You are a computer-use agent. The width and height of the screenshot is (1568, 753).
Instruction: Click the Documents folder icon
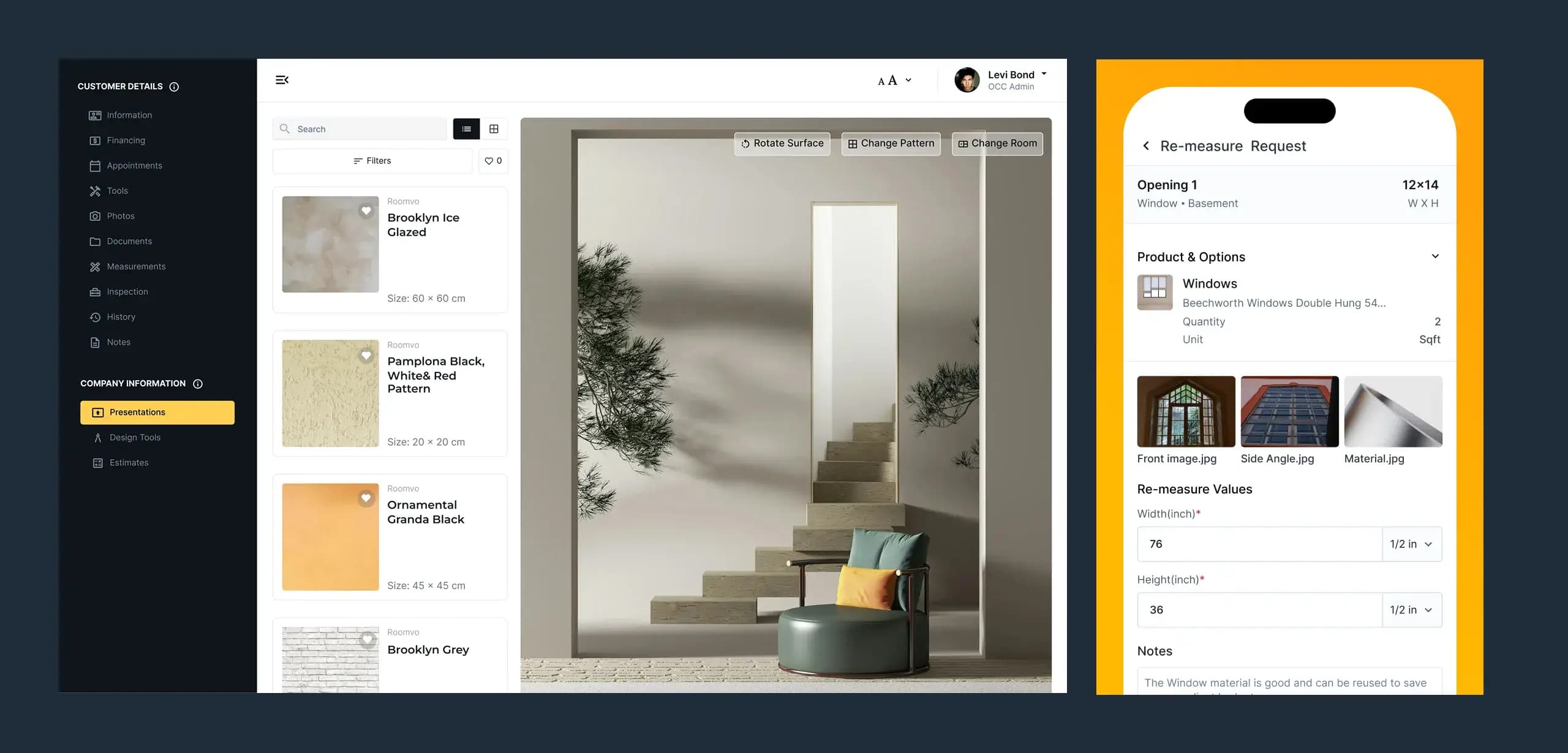click(x=95, y=241)
